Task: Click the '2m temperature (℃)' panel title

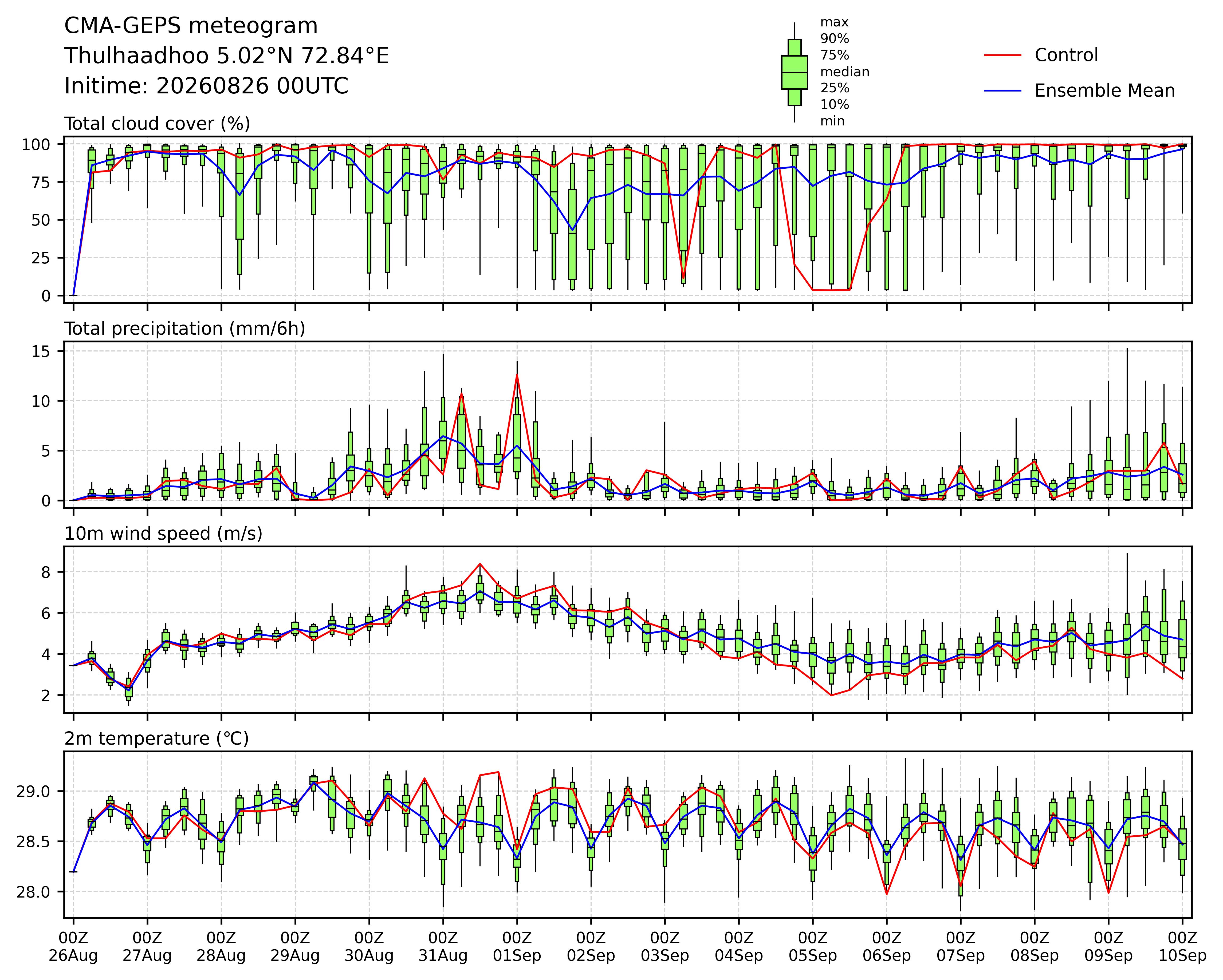Action: pyautogui.click(x=156, y=739)
